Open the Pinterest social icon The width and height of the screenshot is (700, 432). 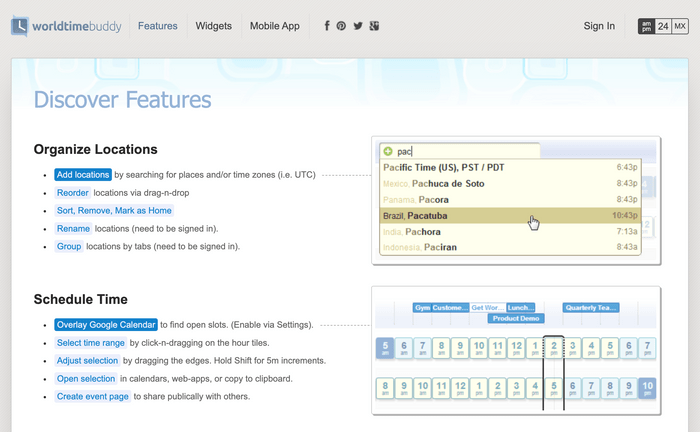tap(341, 26)
